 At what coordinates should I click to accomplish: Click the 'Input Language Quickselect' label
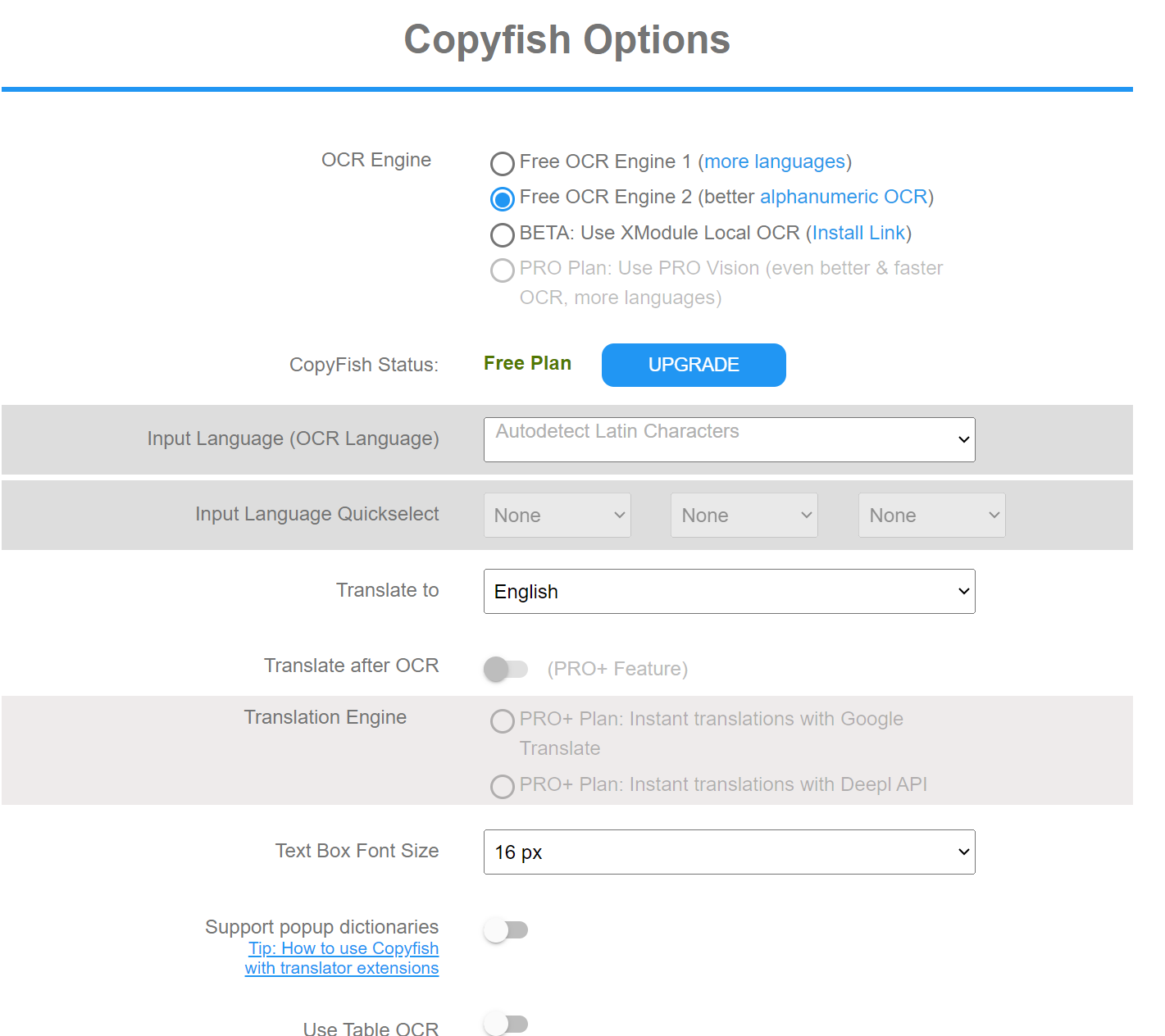(317, 514)
